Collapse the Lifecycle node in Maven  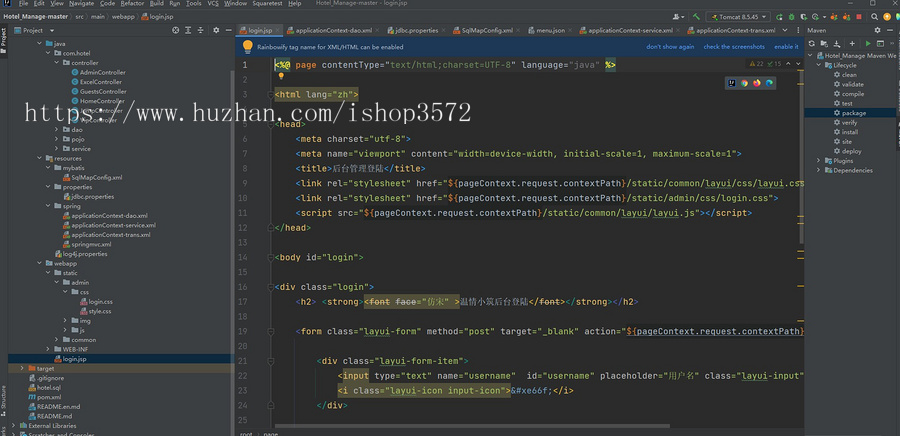[819, 65]
